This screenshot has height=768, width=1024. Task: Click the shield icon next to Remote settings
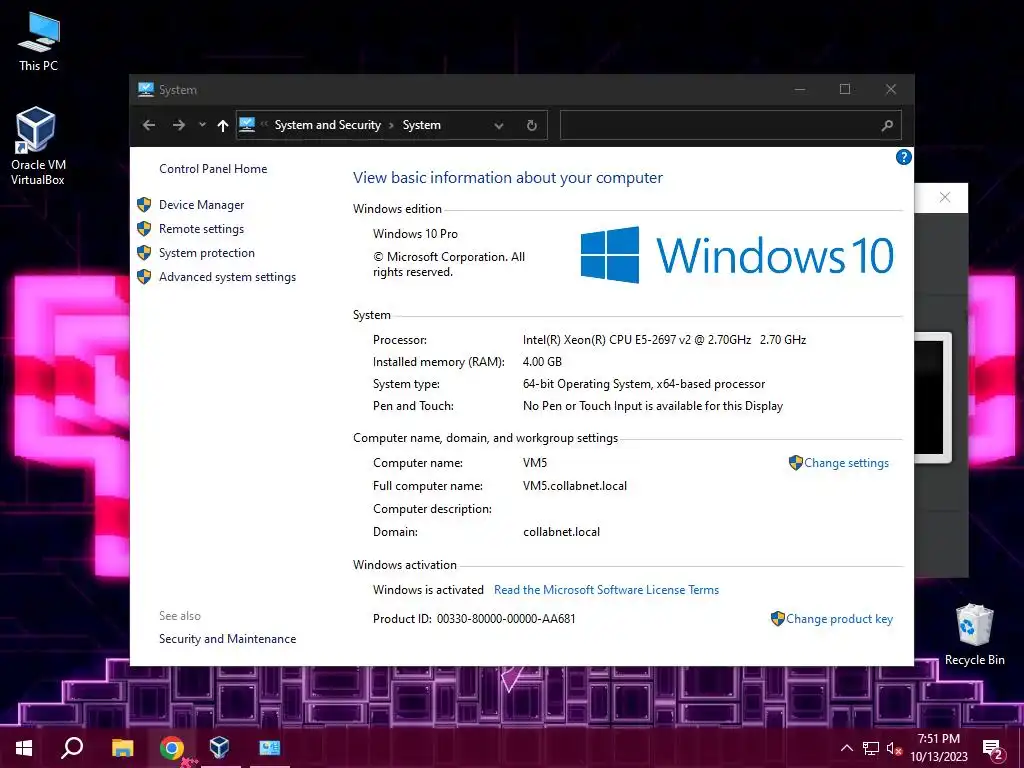[144, 229]
